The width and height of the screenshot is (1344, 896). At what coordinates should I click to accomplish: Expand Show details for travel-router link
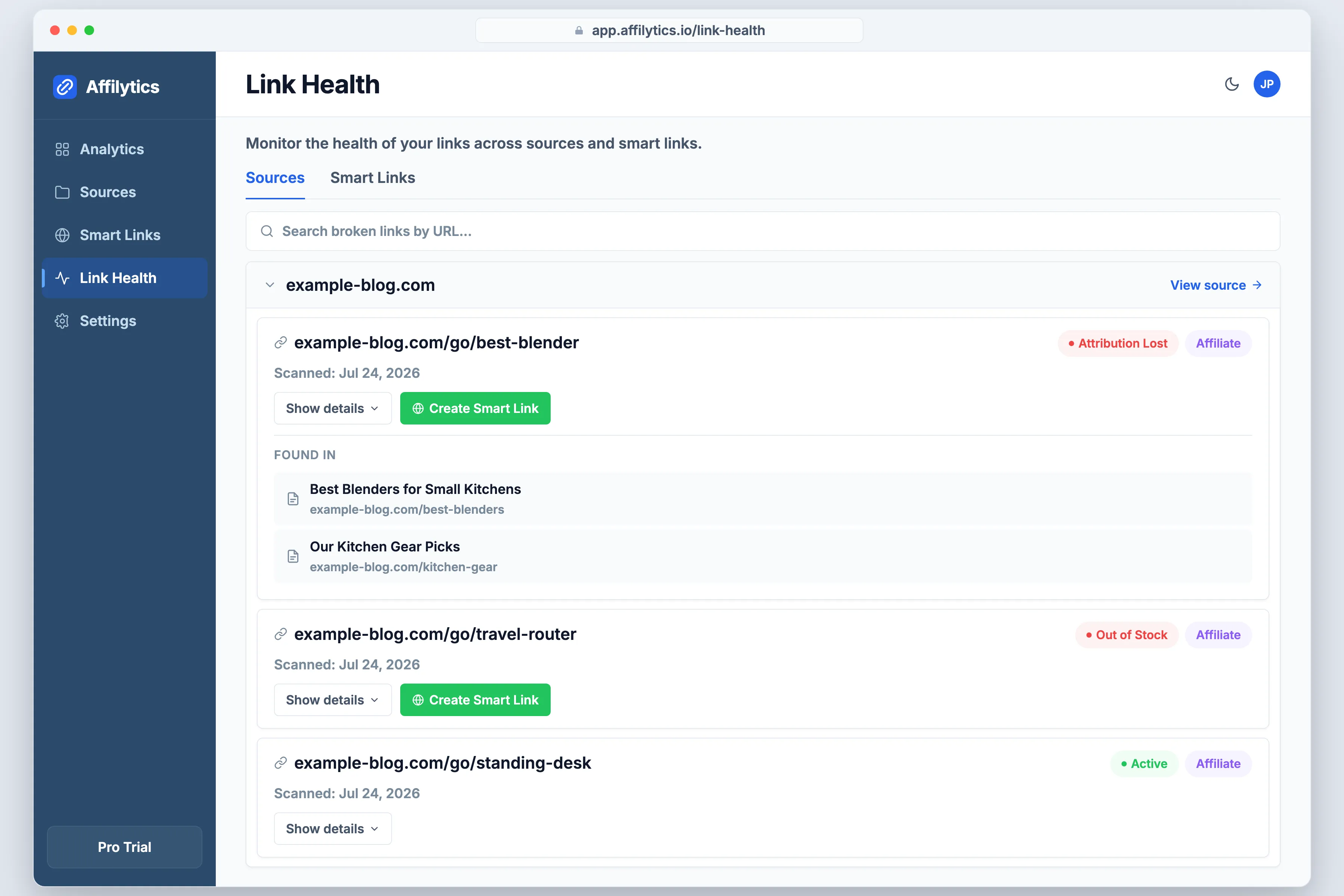click(x=333, y=700)
